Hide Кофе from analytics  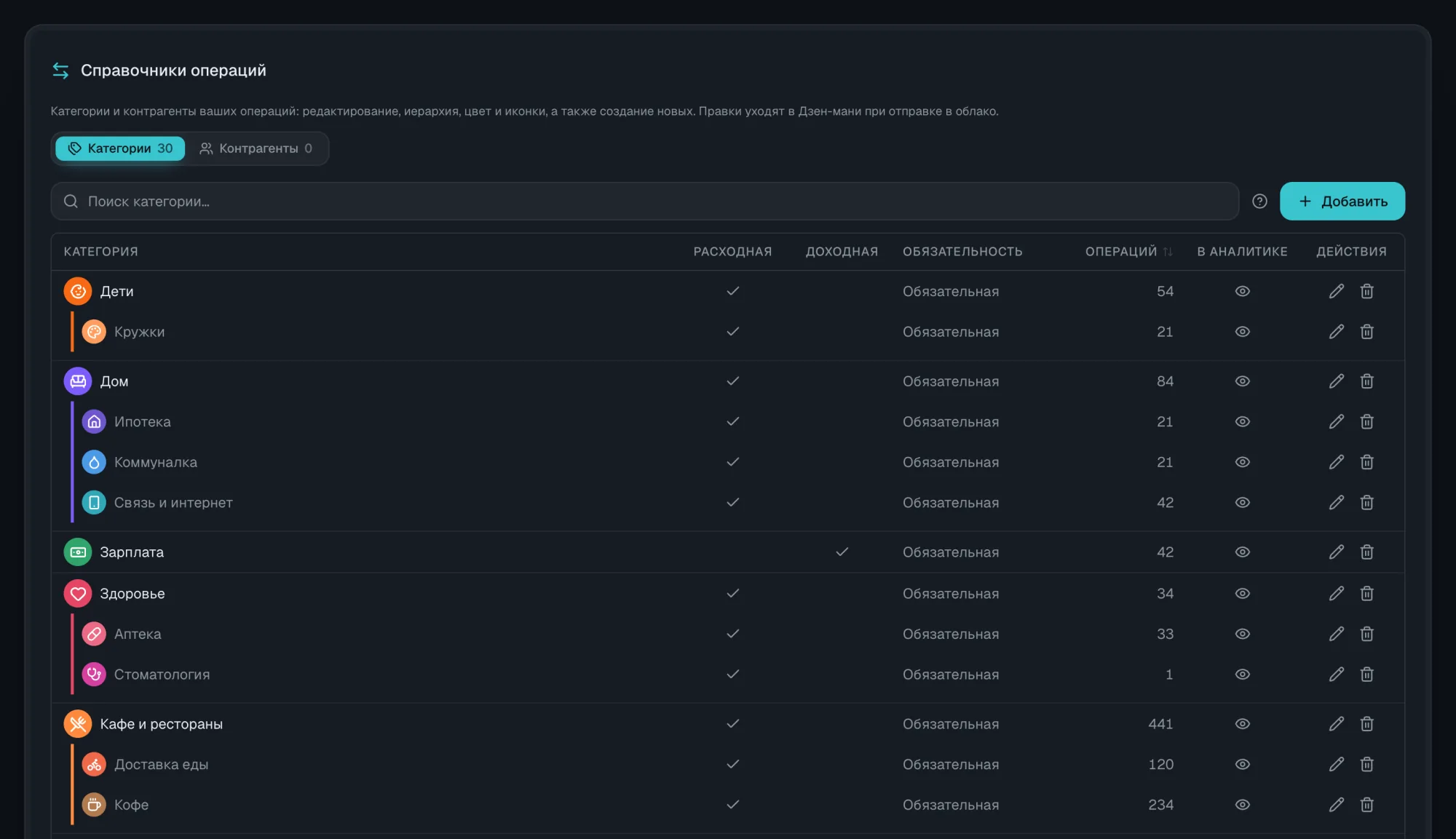pos(1242,805)
